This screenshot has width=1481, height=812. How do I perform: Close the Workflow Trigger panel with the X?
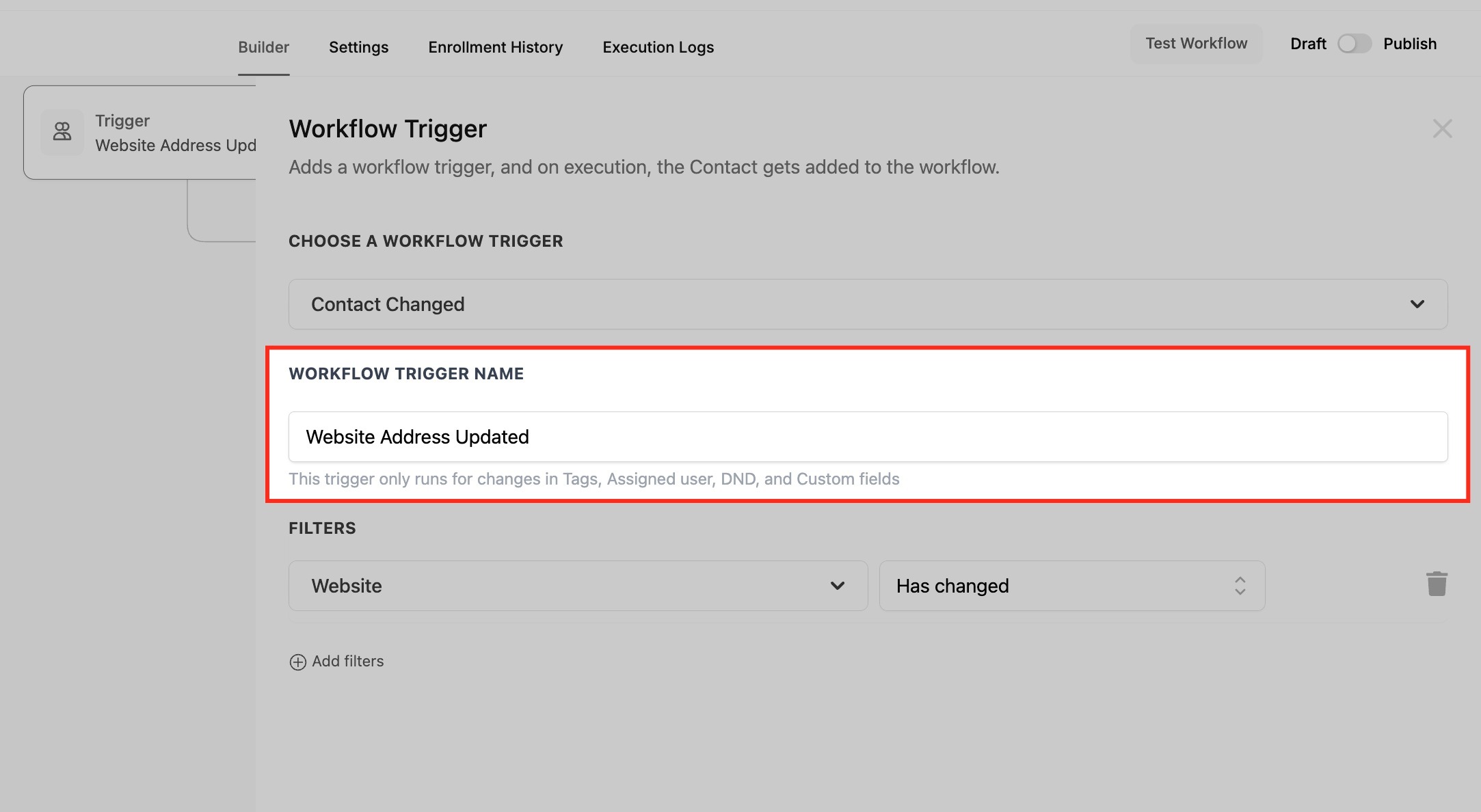tap(1442, 128)
